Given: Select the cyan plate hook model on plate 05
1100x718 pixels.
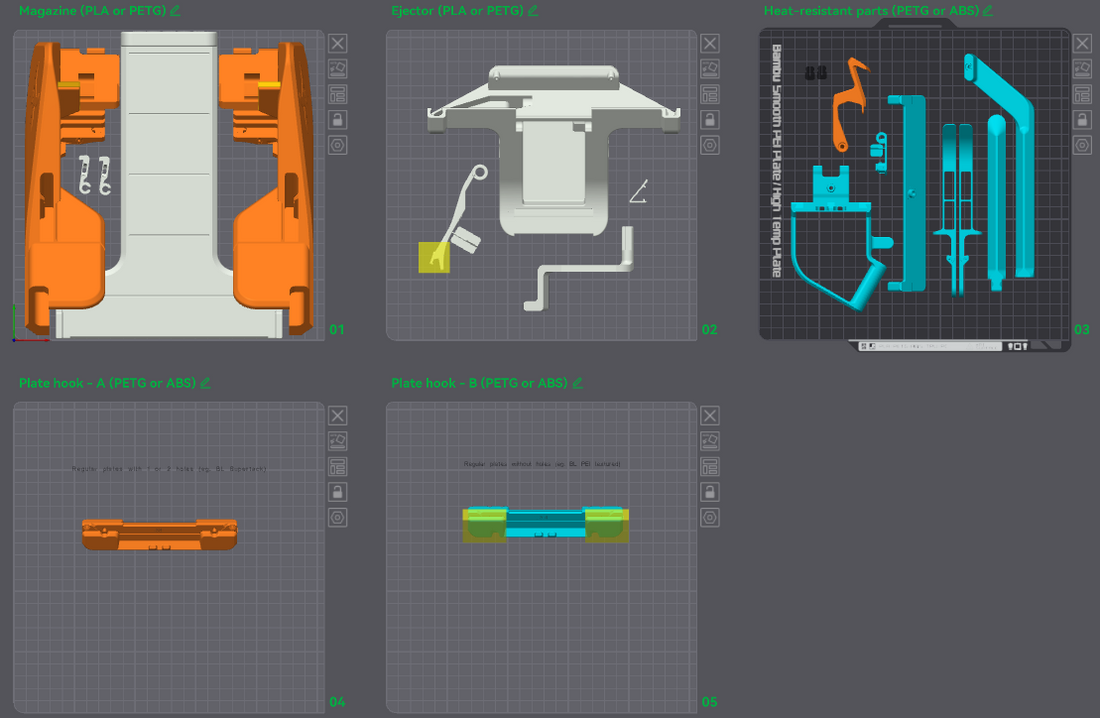Looking at the screenshot, I should tap(545, 522).
